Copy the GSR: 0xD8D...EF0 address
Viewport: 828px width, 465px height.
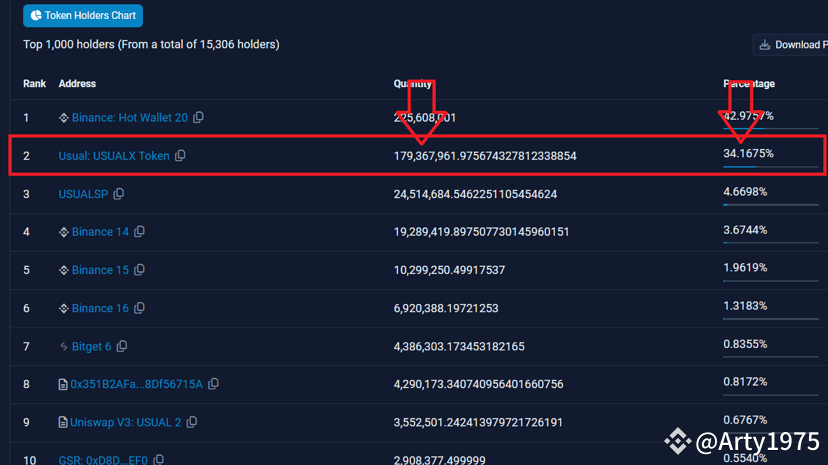(158, 460)
